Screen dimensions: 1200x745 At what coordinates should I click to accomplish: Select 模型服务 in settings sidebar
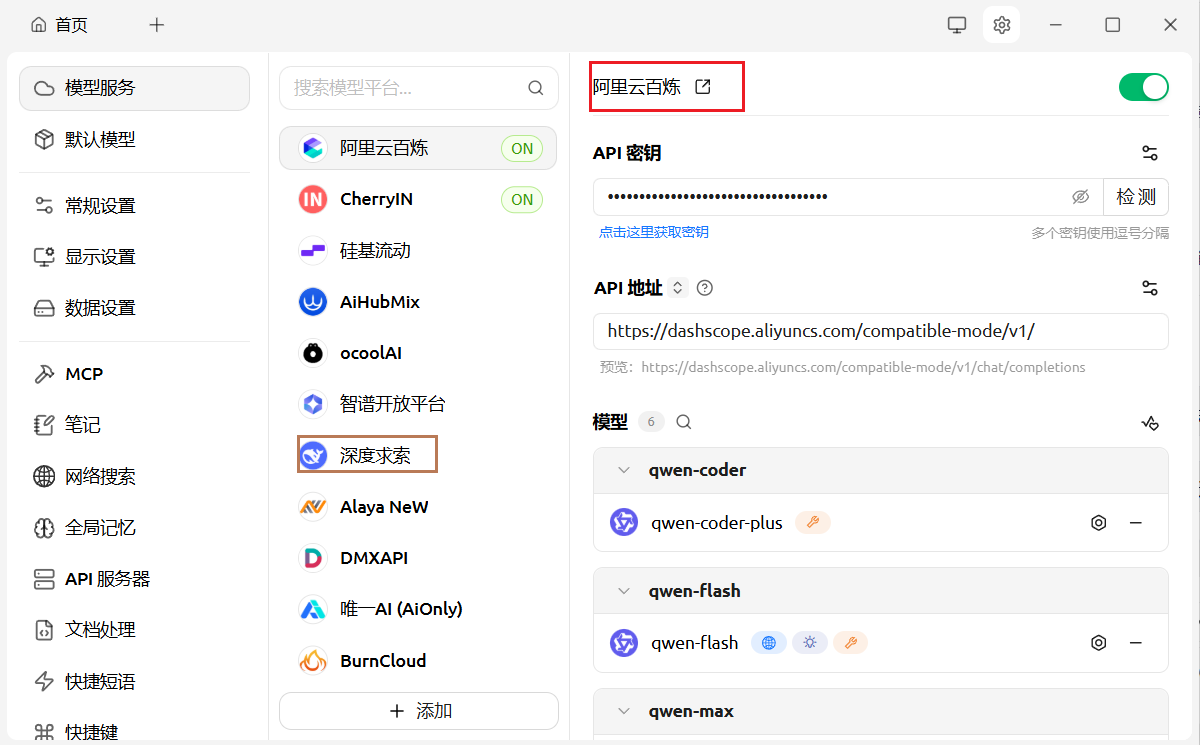point(134,88)
